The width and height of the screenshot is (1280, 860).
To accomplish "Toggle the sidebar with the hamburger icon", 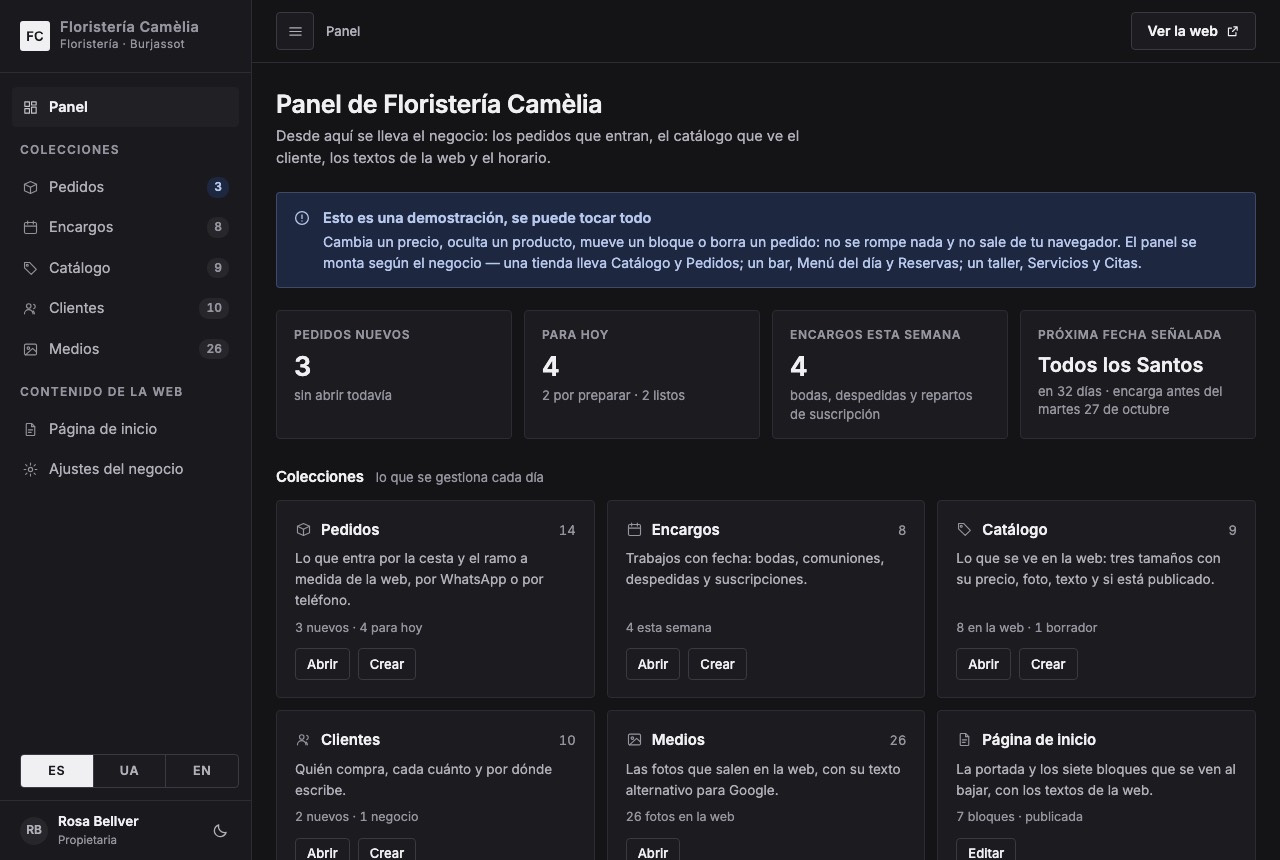I will pos(295,31).
